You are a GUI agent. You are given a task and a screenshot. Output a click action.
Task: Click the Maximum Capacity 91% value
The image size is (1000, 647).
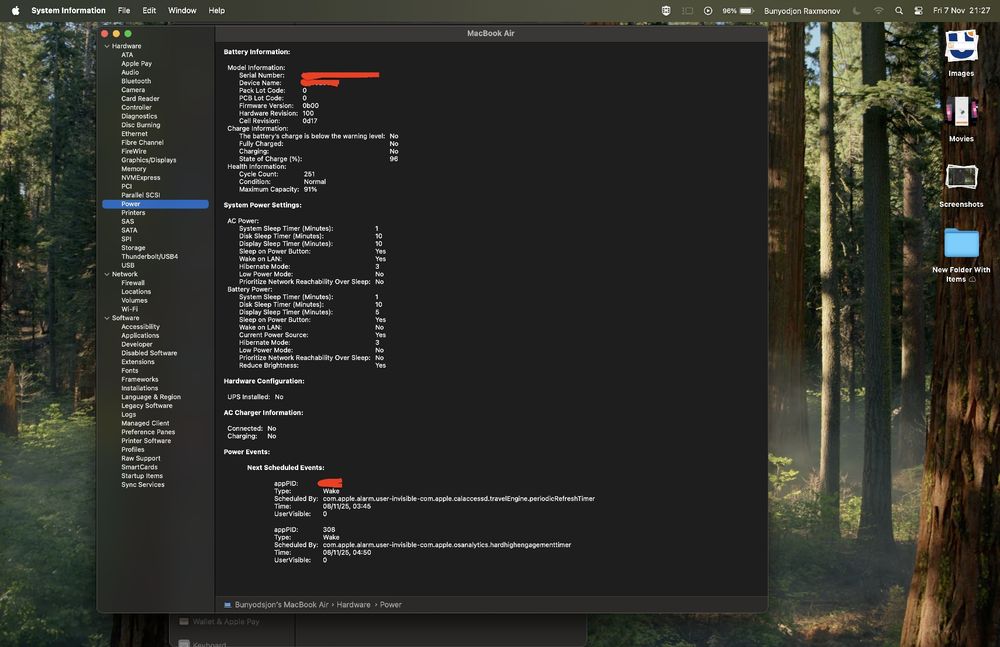point(310,190)
